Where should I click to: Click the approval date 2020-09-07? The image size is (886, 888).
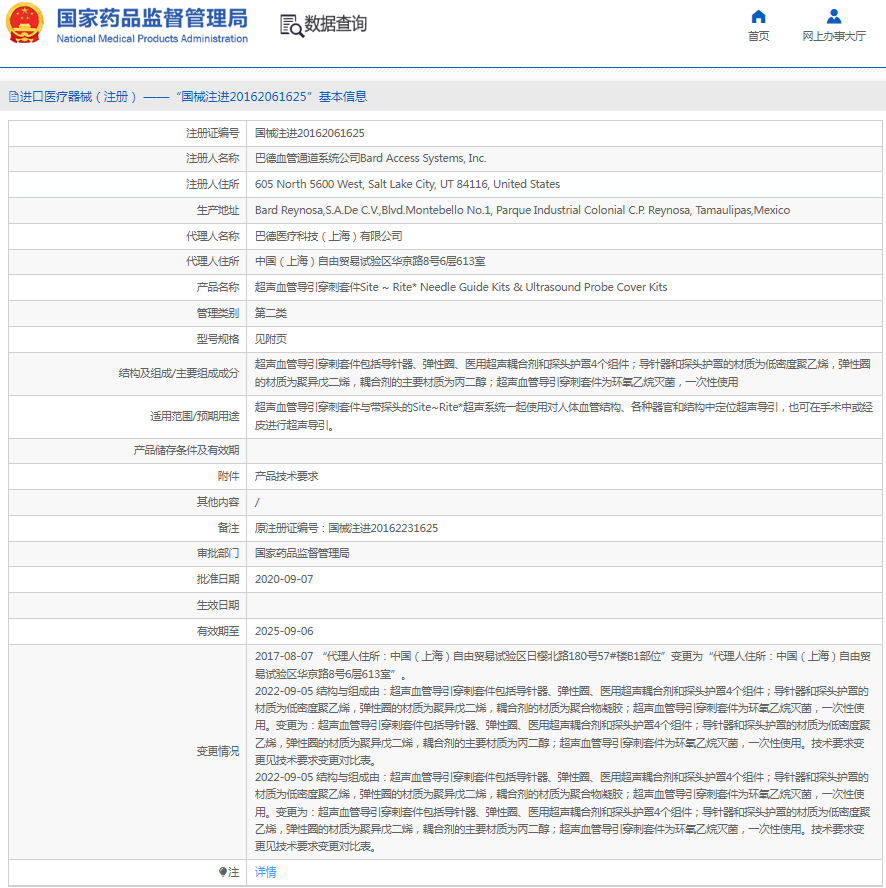point(284,579)
